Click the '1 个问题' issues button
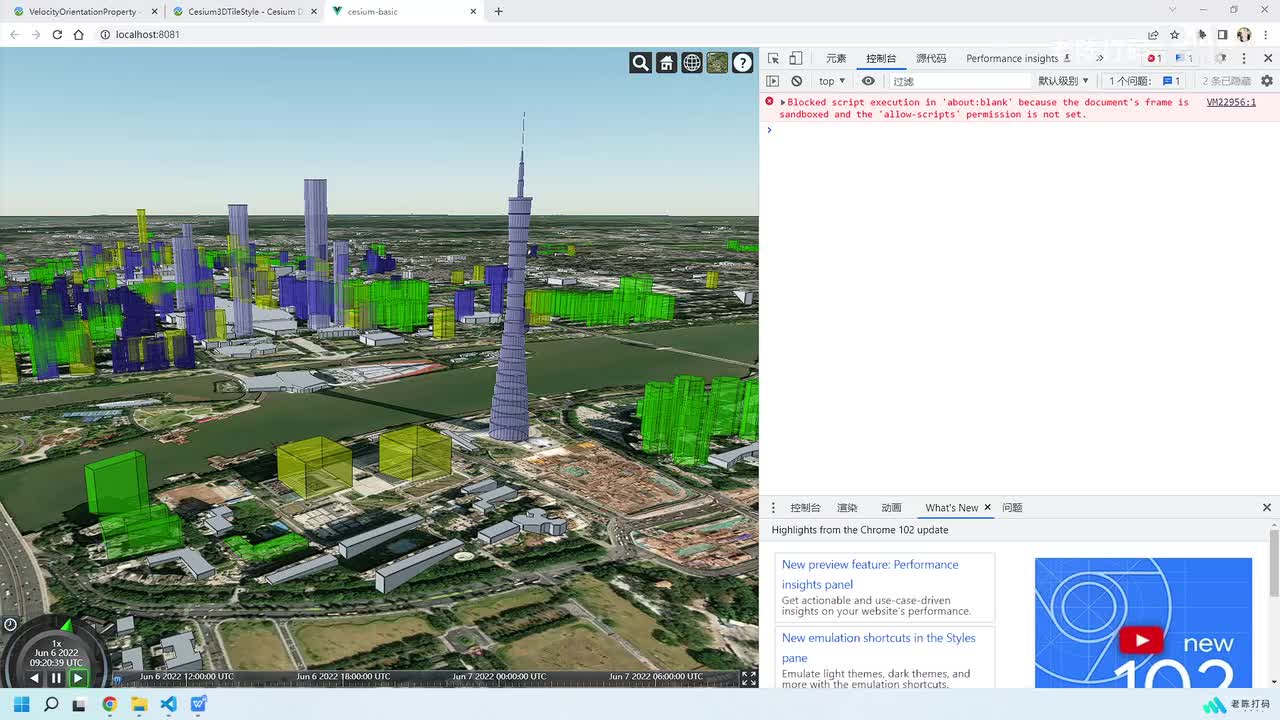Viewport: 1280px width, 720px height. [1145, 81]
